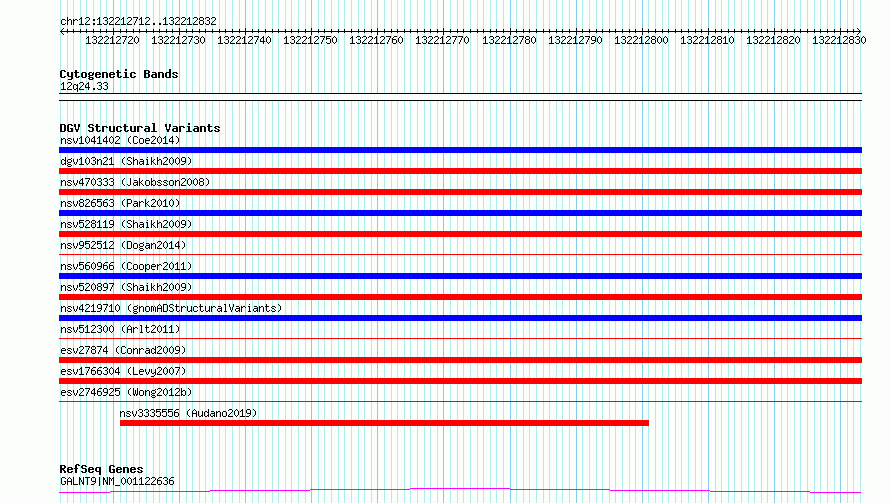Screen dimensions: 890x503
Task: Click ruler position 132212770
Action: click(x=442, y=40)
